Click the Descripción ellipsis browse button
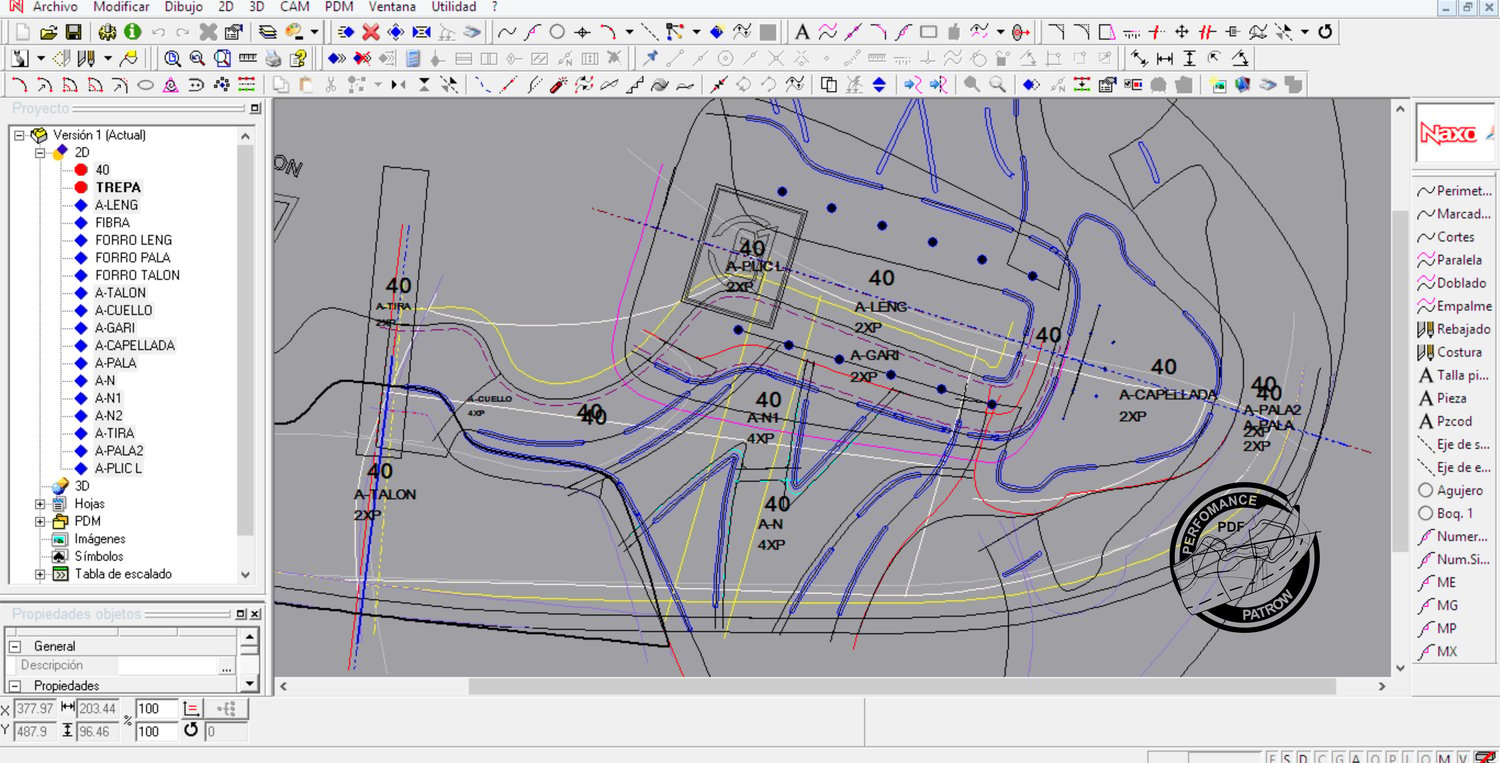Screen dimensions: 1500x763 [x=227, y=666]
